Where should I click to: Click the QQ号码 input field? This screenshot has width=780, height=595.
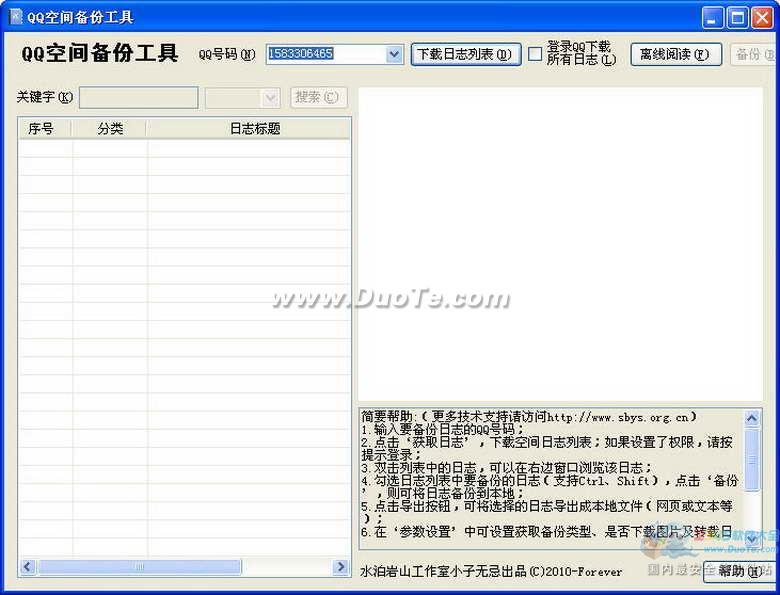326,54
